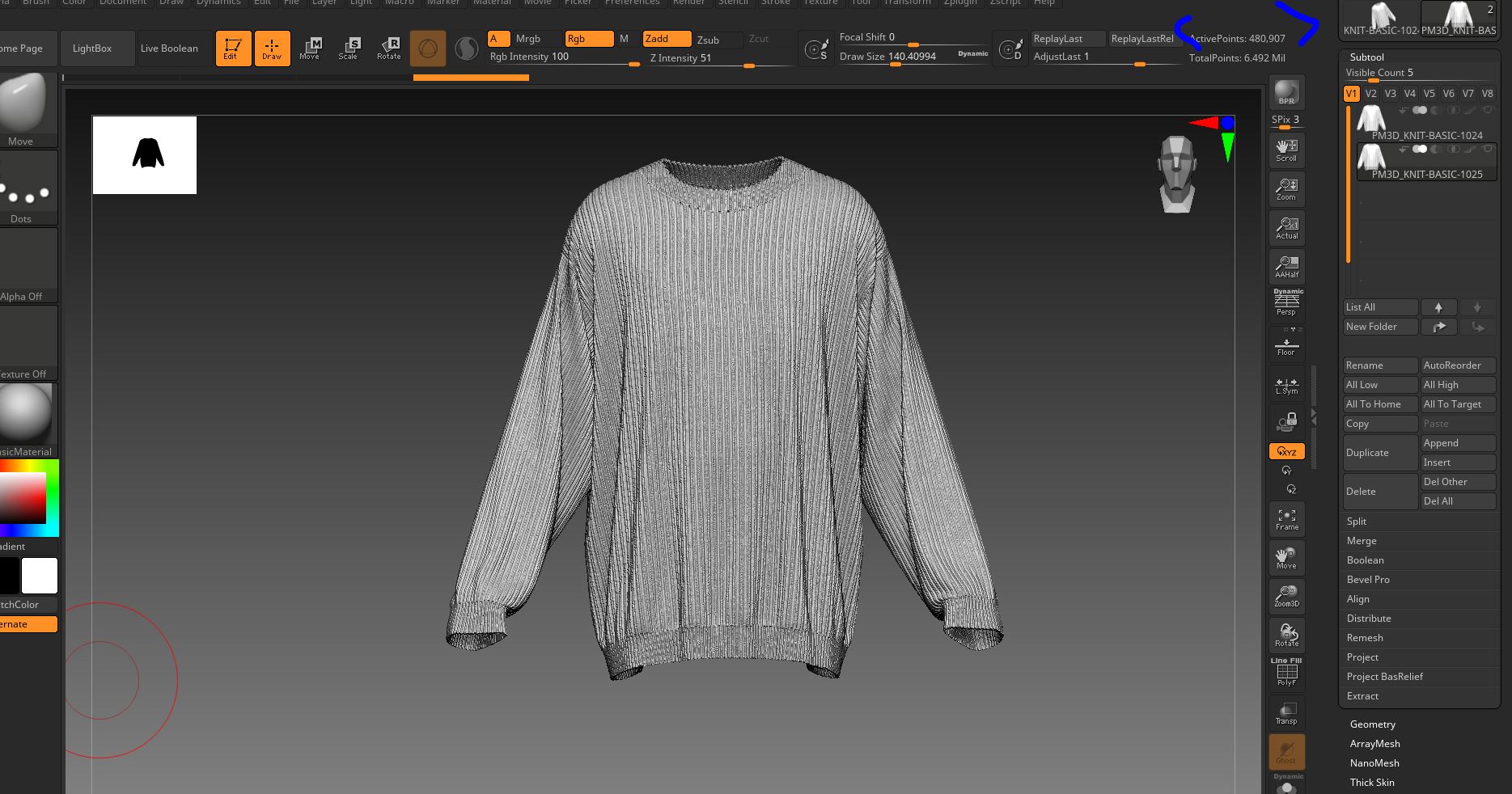Click the ReplayLast button
The image size is (1512, 794).
click(x=1068, y=39)
